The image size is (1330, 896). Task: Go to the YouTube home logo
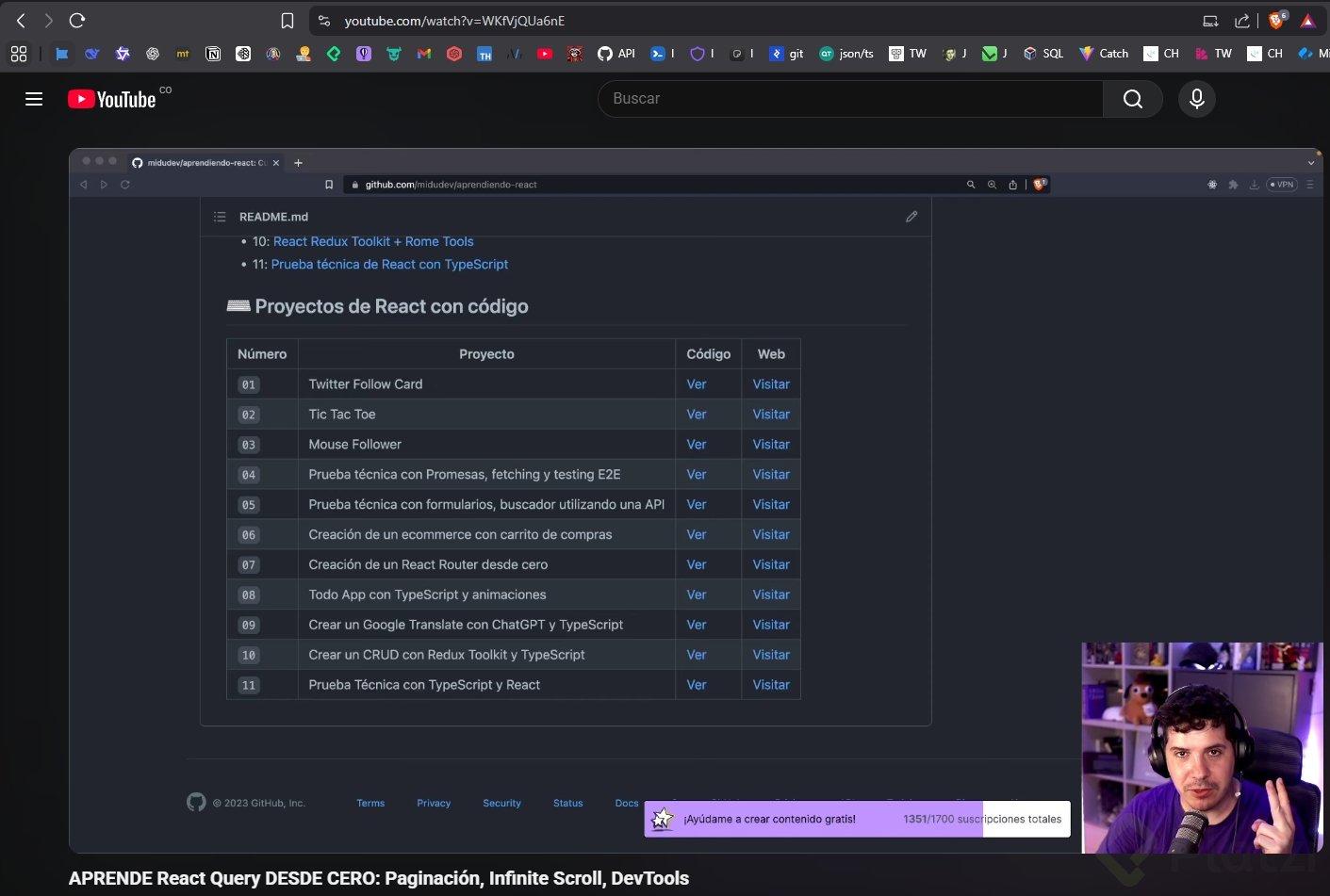(112, 99)
